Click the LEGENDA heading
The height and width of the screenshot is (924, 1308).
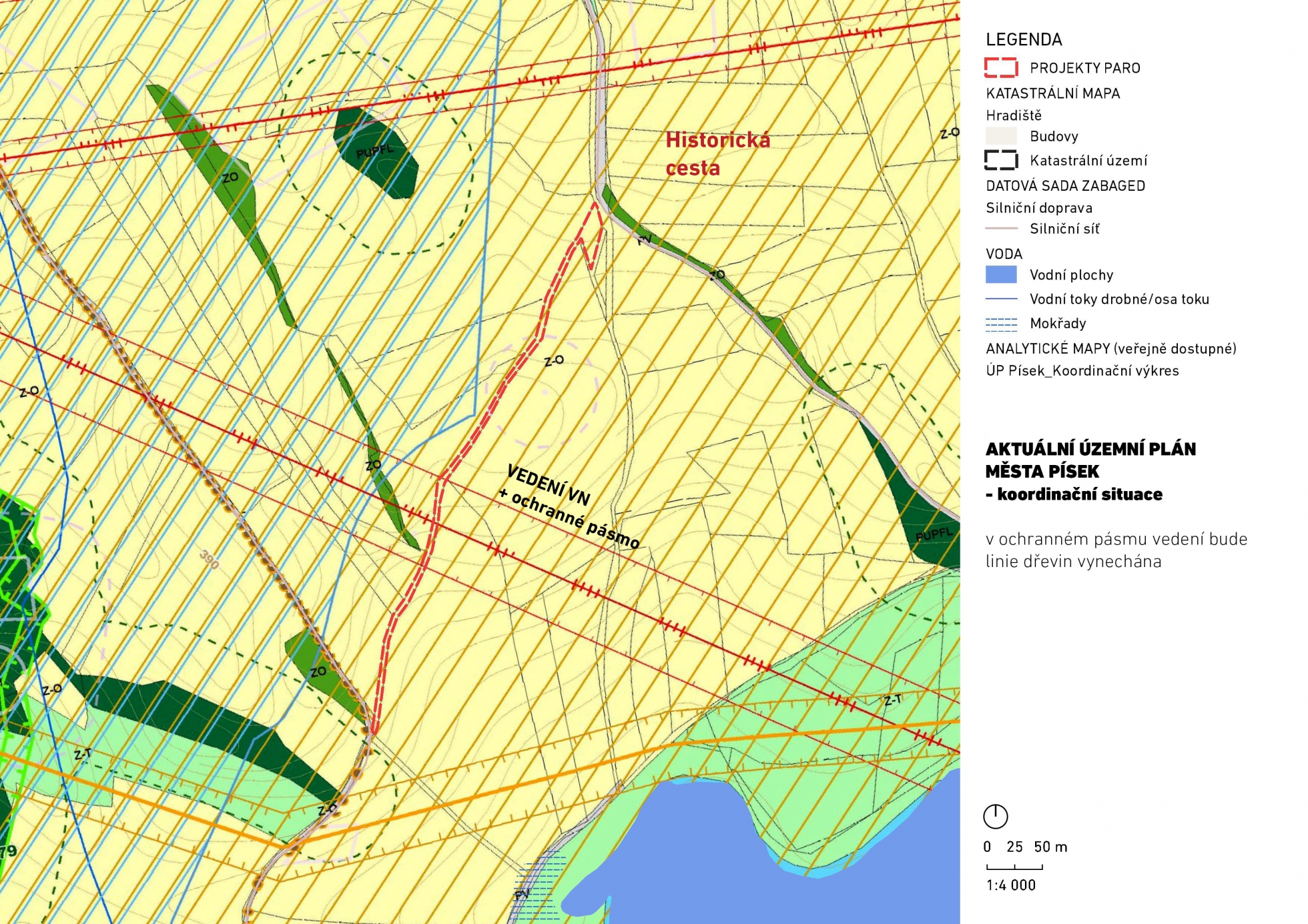point(1024,39)
